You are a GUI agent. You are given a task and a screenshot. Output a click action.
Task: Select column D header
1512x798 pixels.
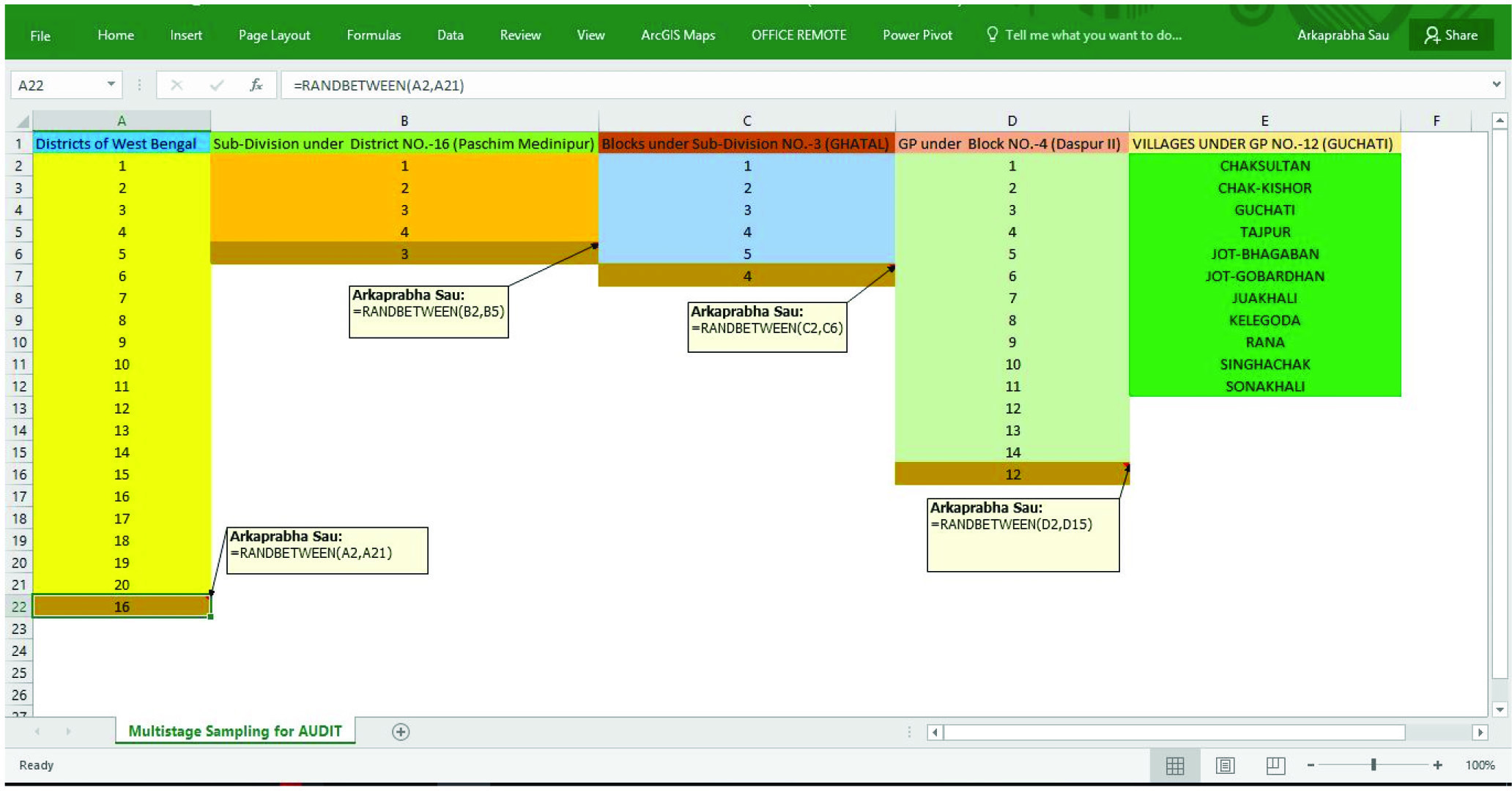(x=1011, y=121)
